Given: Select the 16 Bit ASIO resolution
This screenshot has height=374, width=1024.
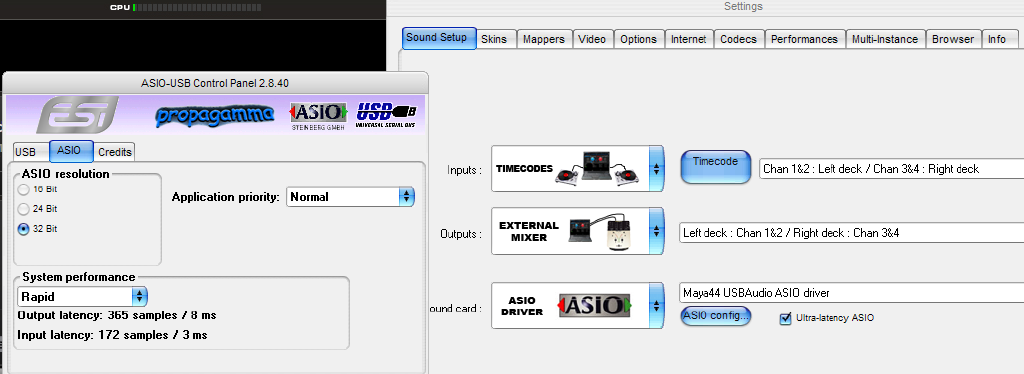Looking at the screenshot, I should coord(24,190).
